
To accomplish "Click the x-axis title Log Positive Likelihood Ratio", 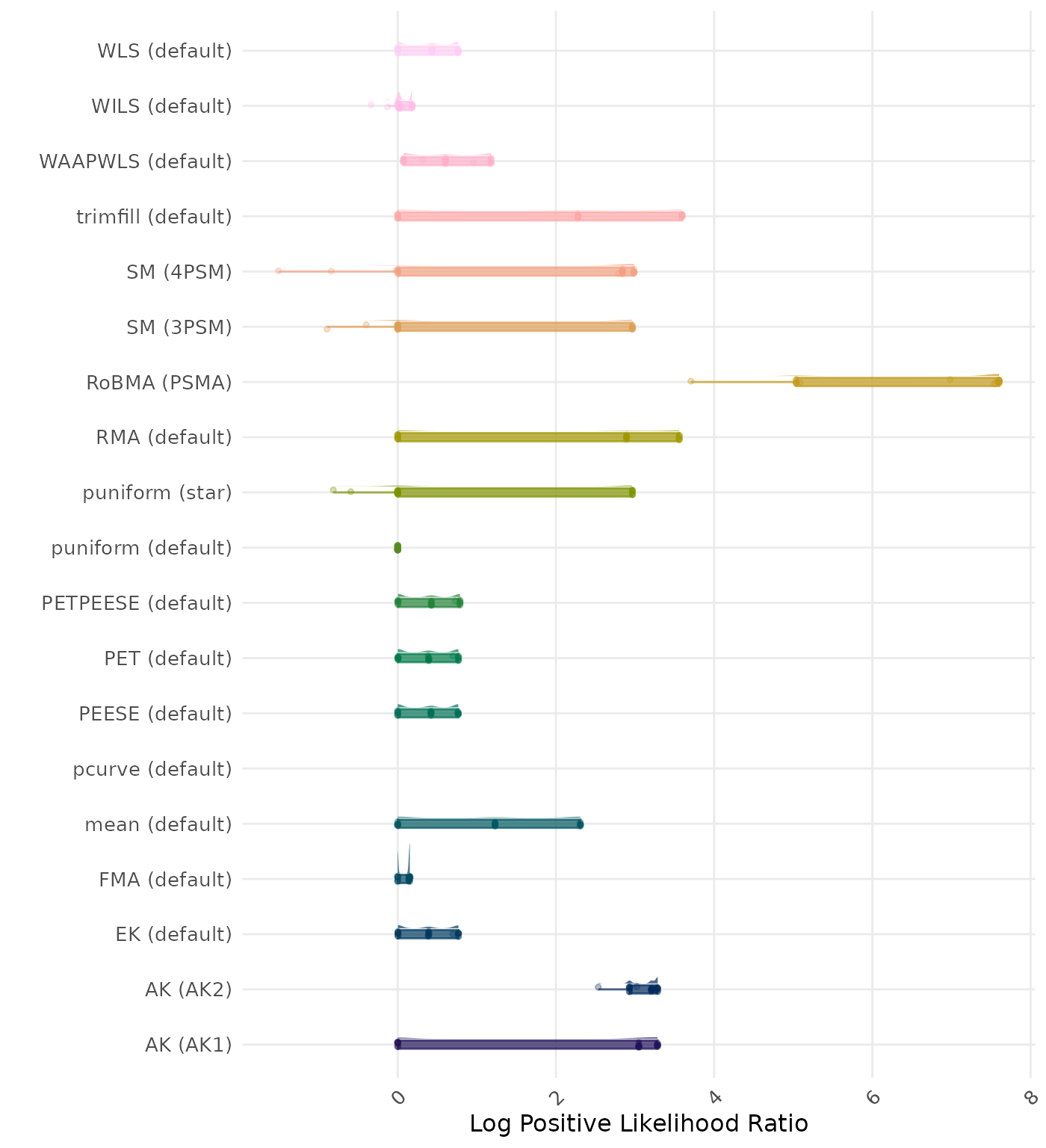I will click(x=638, y=1123).
